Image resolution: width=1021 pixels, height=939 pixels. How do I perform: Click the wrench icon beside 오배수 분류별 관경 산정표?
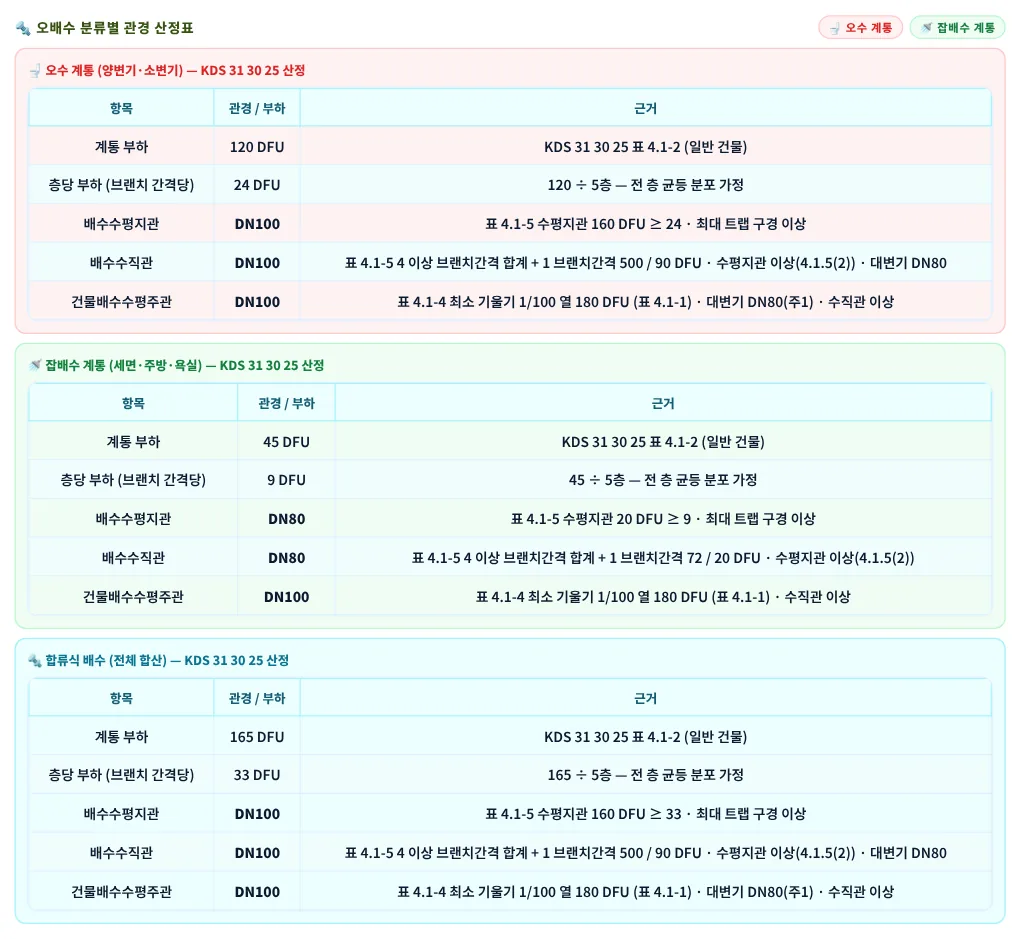(23, 28)
